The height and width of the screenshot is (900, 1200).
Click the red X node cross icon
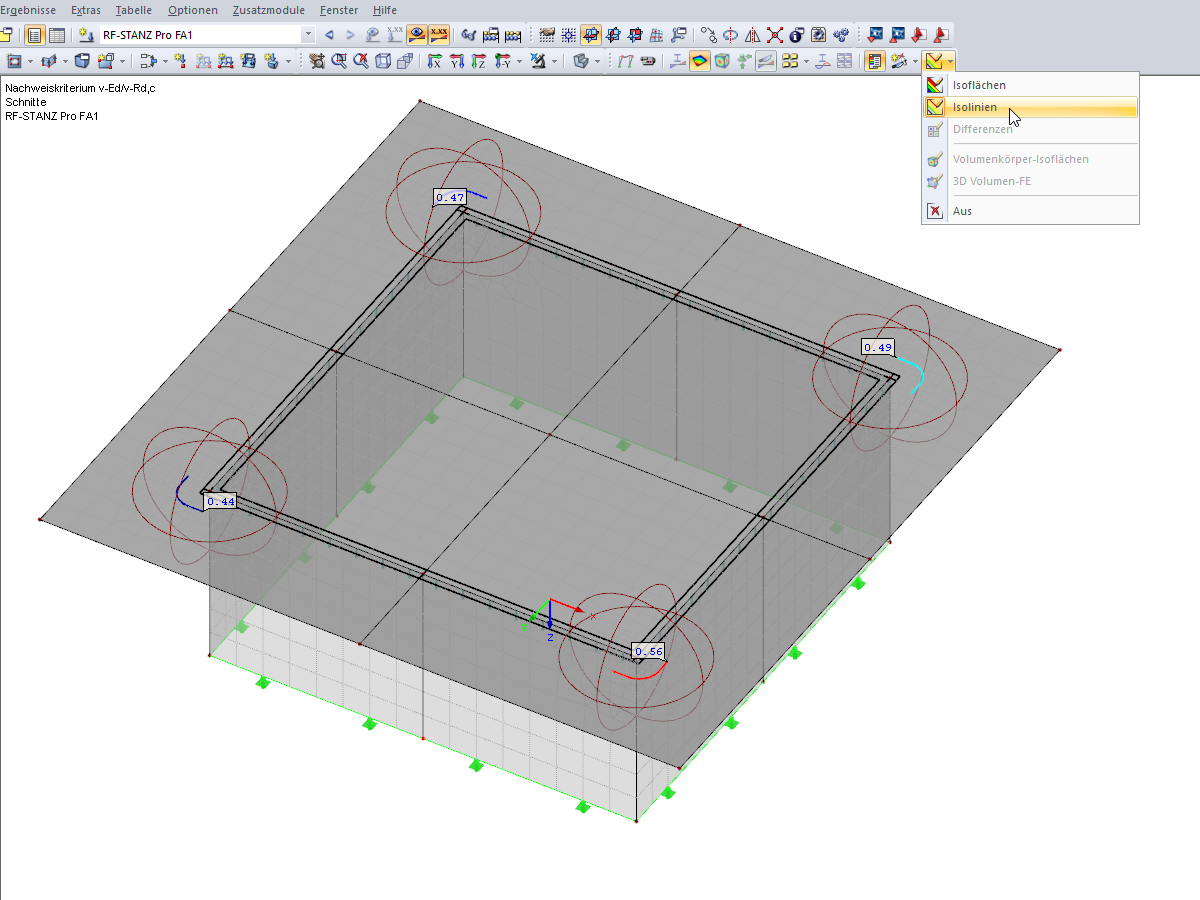coord(775,35)
